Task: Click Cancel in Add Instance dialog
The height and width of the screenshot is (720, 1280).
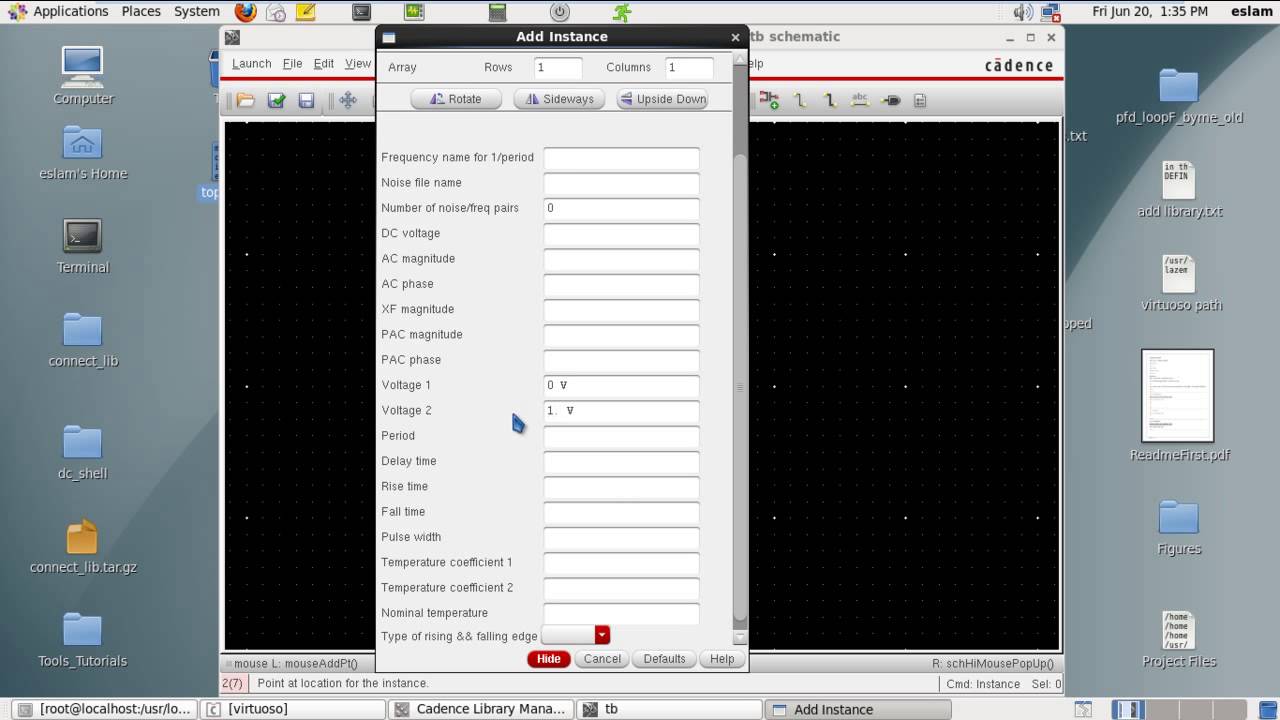Action: tap(602, 659)
